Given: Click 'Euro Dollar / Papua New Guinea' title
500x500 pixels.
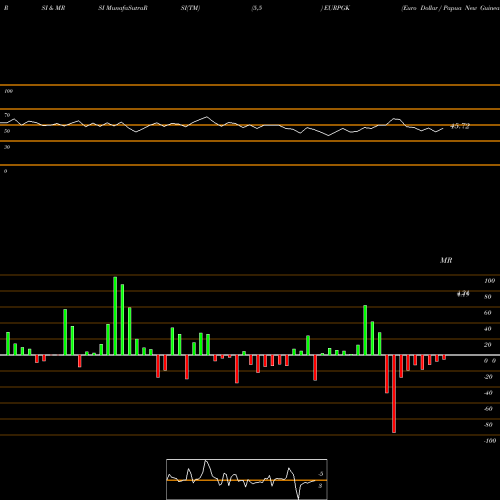Looking at the screenshot, I should point(451,8).
